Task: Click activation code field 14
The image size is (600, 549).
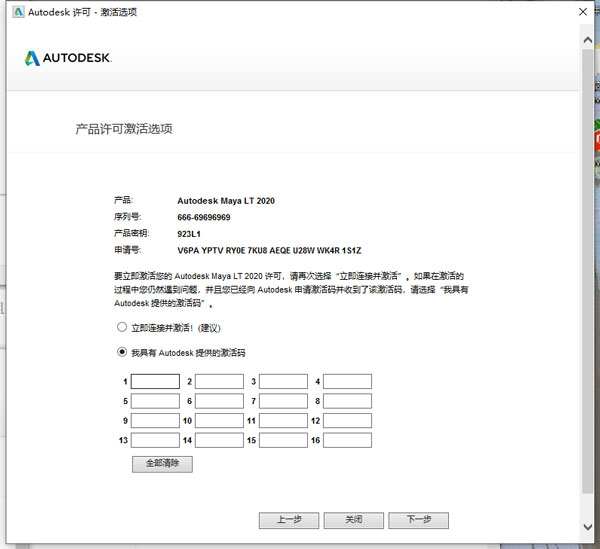Action: 219,440
